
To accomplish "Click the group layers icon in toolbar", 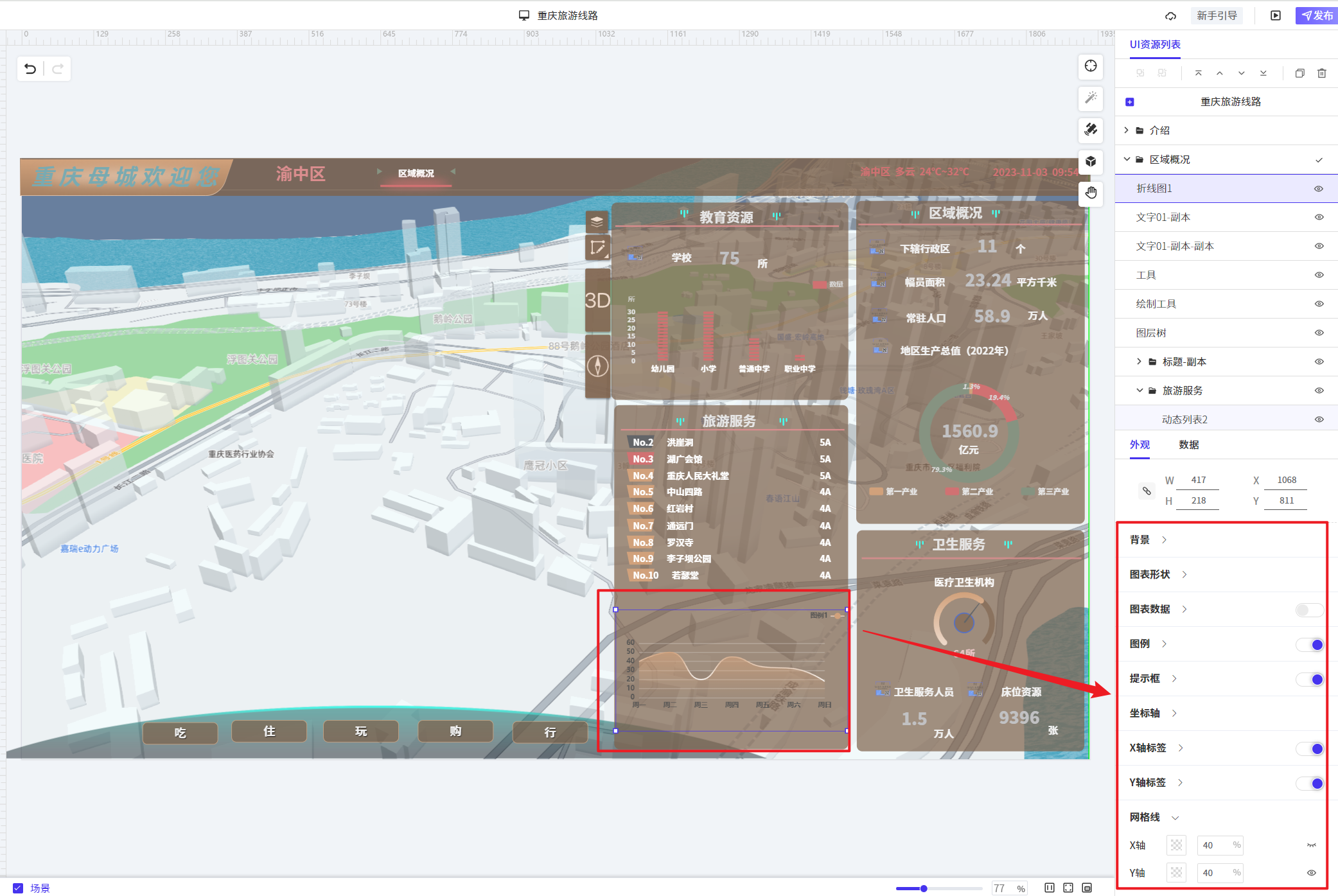I will coord(1140,73).
